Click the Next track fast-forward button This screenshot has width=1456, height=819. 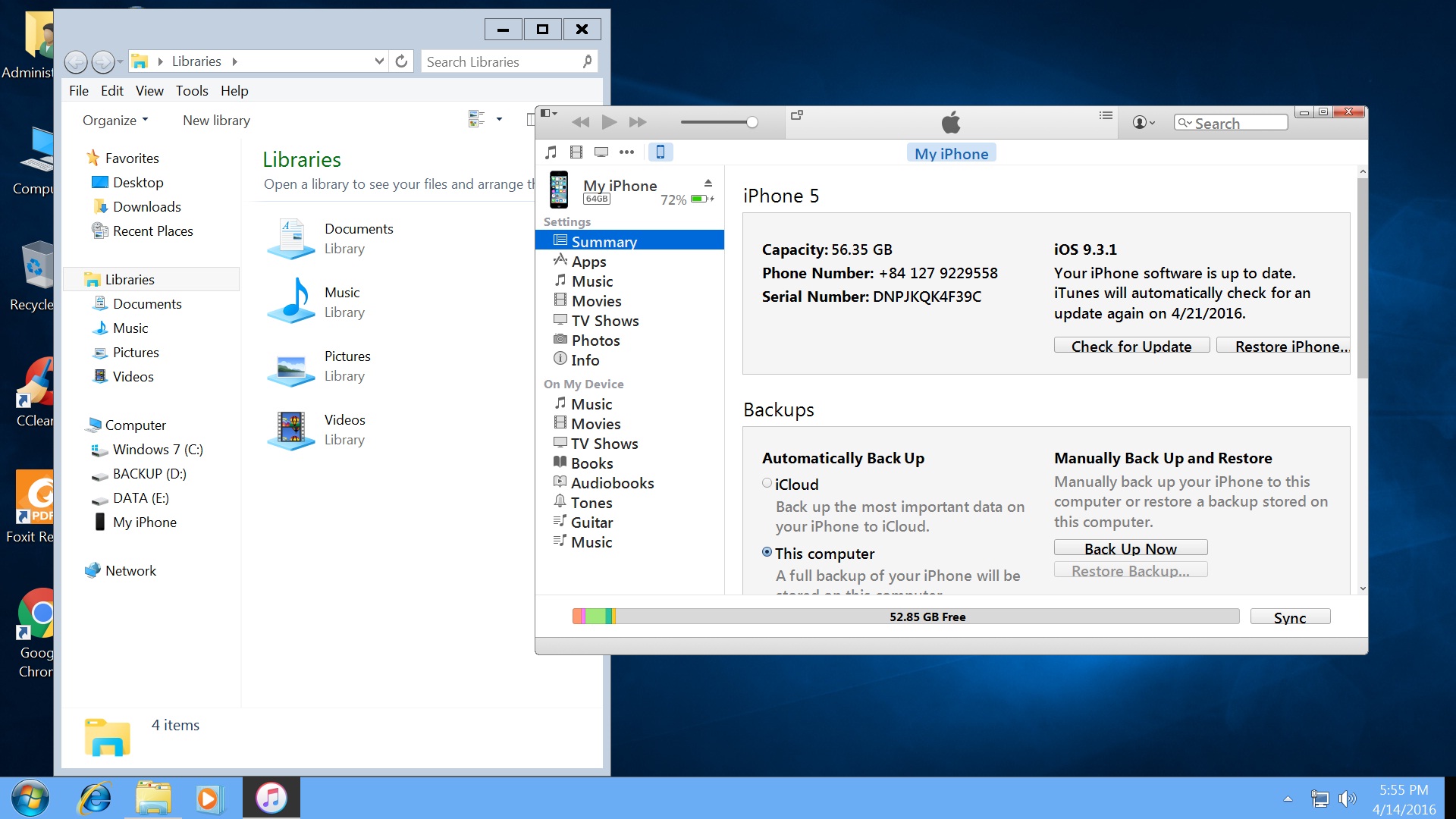tap(638, 122)
